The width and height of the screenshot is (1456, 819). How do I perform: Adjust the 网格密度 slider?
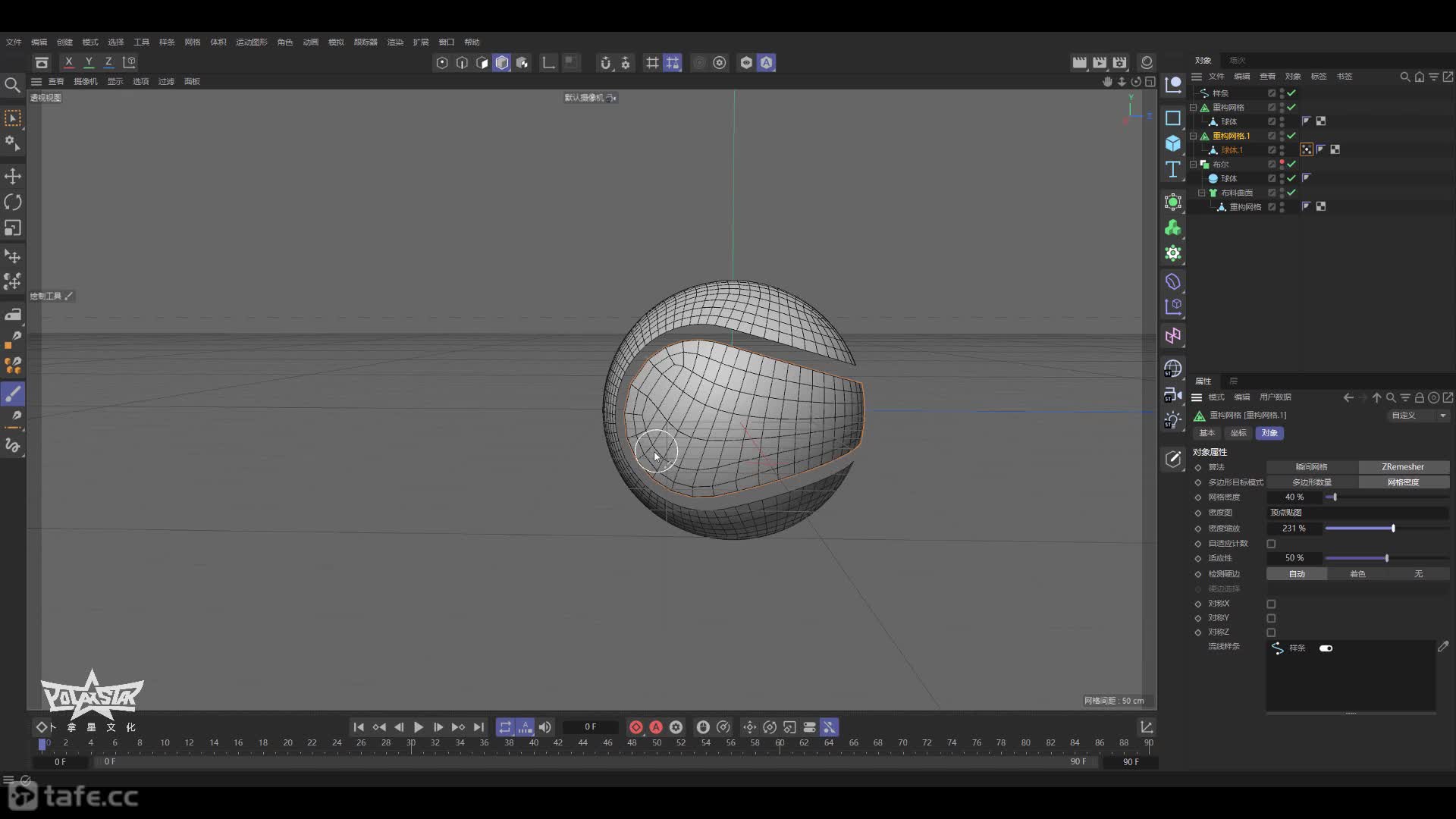[x=1387, y=497]
